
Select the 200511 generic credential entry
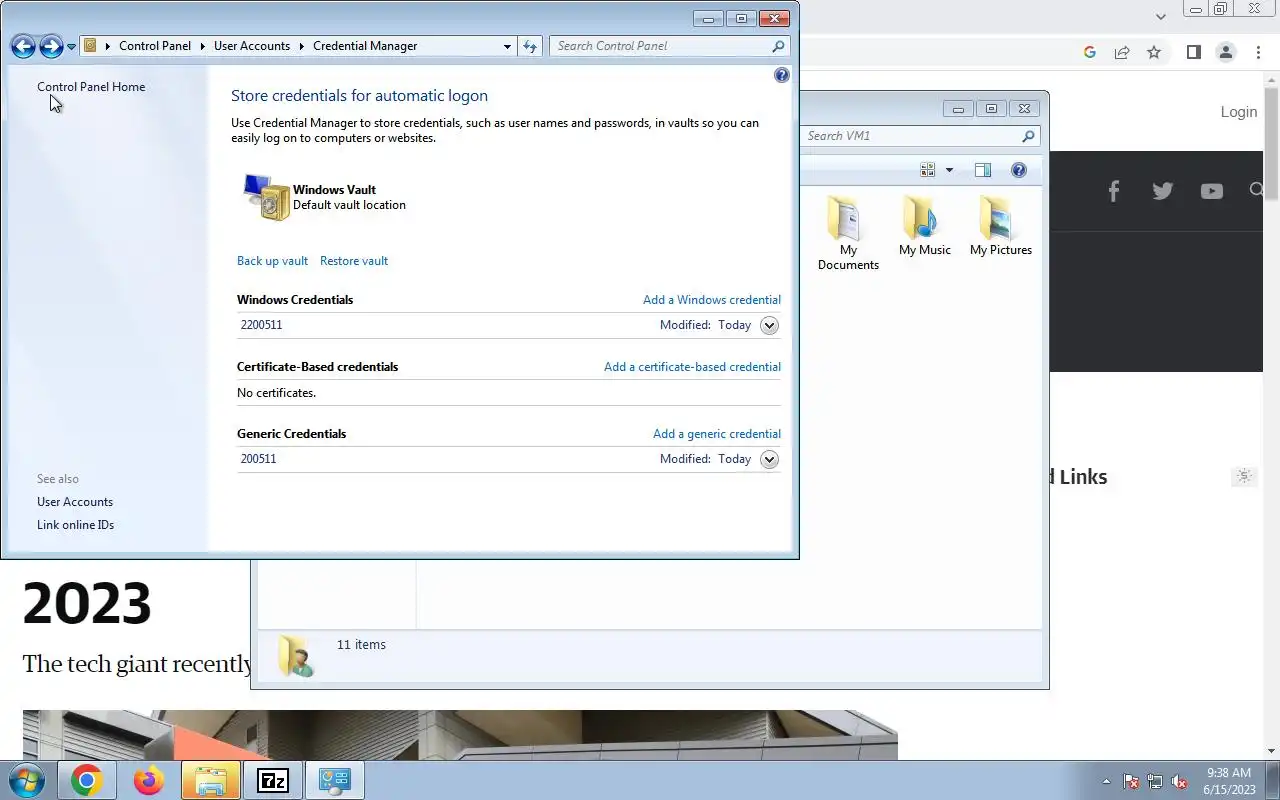[508, 459]
